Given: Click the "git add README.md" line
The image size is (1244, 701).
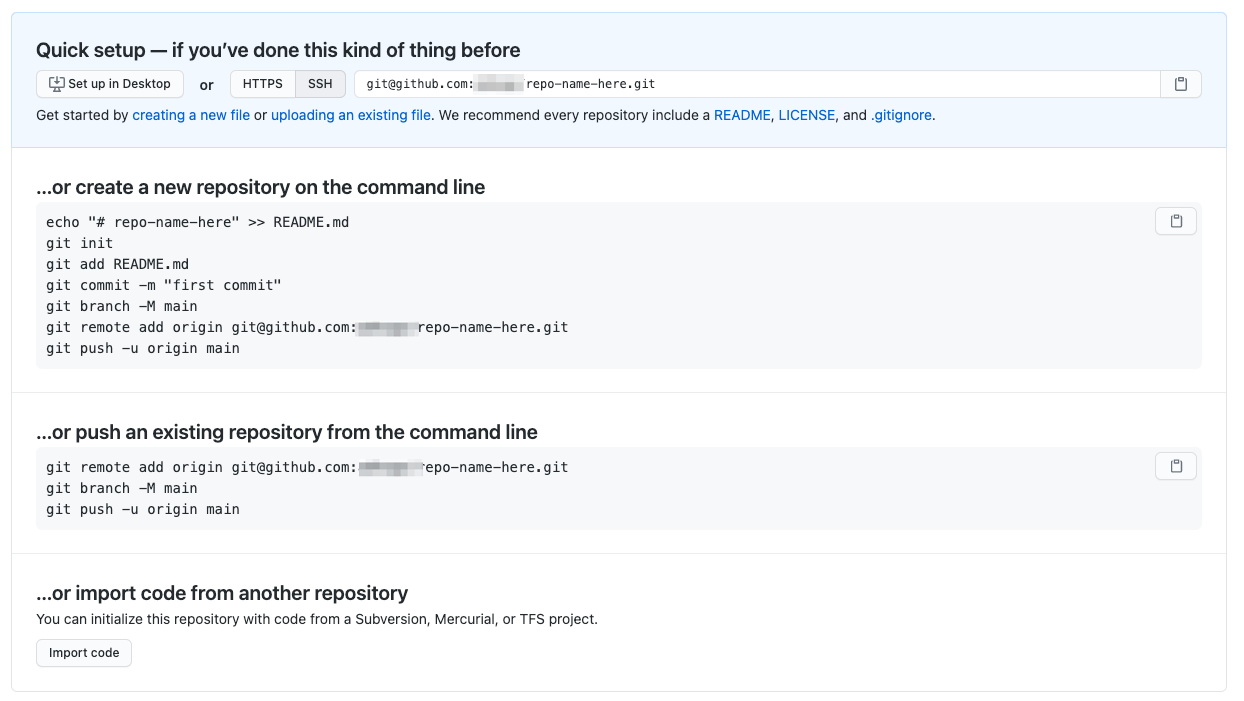Looking at the screenshot, I should point(117,264).
